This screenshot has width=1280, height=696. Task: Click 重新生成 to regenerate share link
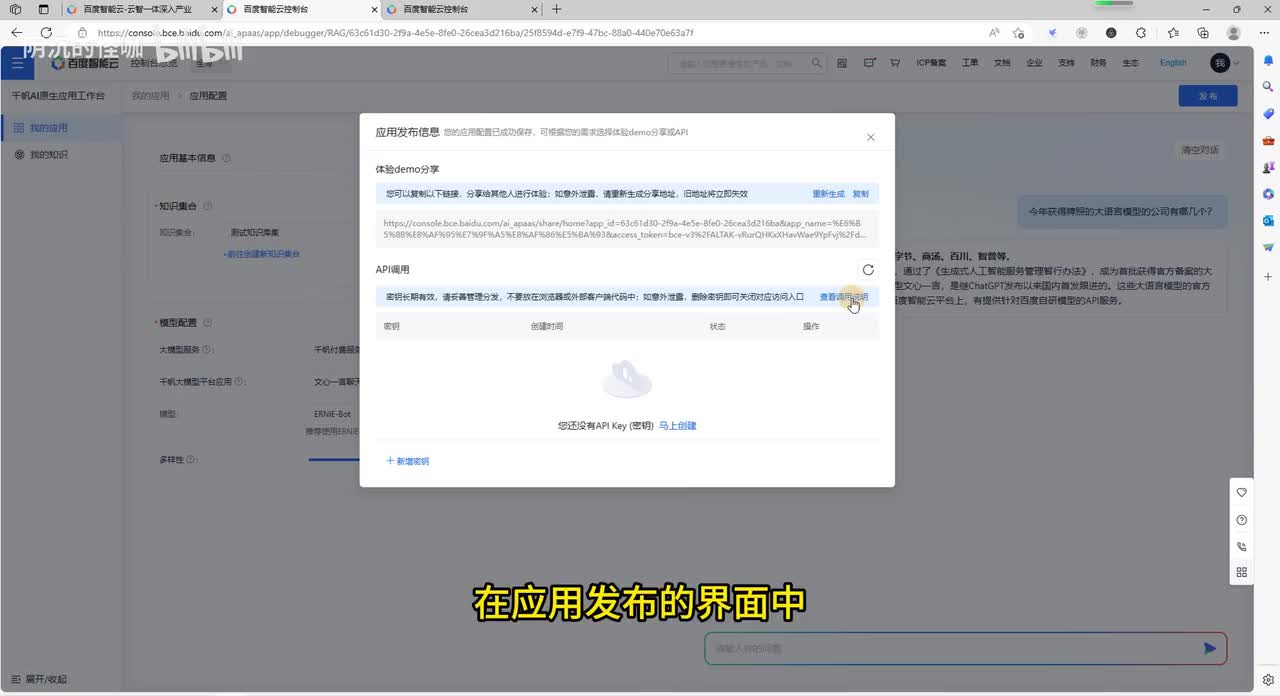(x=828, y=194)
